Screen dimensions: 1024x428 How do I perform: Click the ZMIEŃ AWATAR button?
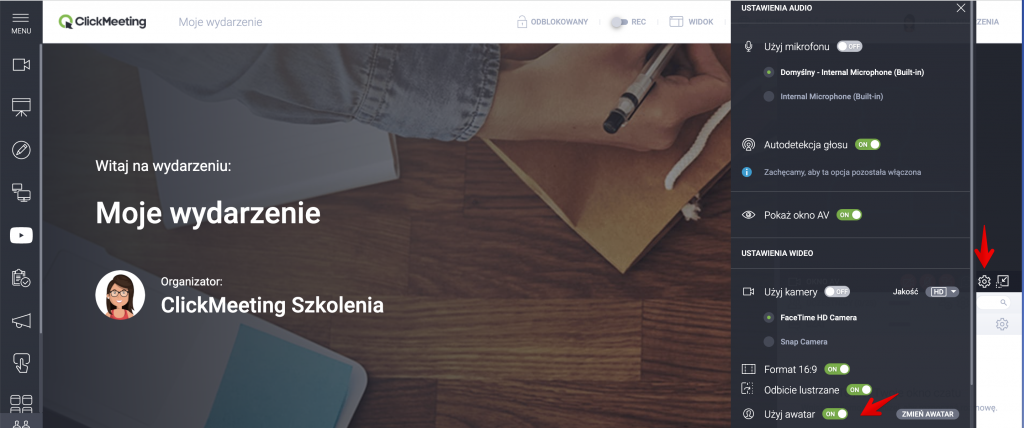click(927, 414)
